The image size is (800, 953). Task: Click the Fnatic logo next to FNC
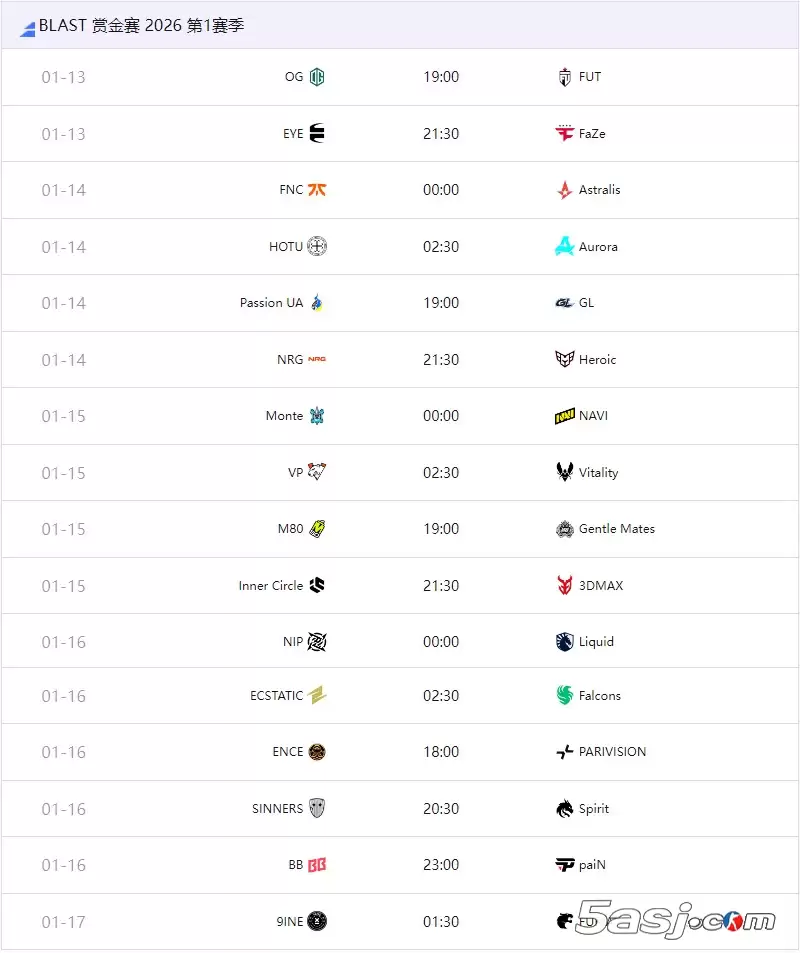tap(317, 190)
